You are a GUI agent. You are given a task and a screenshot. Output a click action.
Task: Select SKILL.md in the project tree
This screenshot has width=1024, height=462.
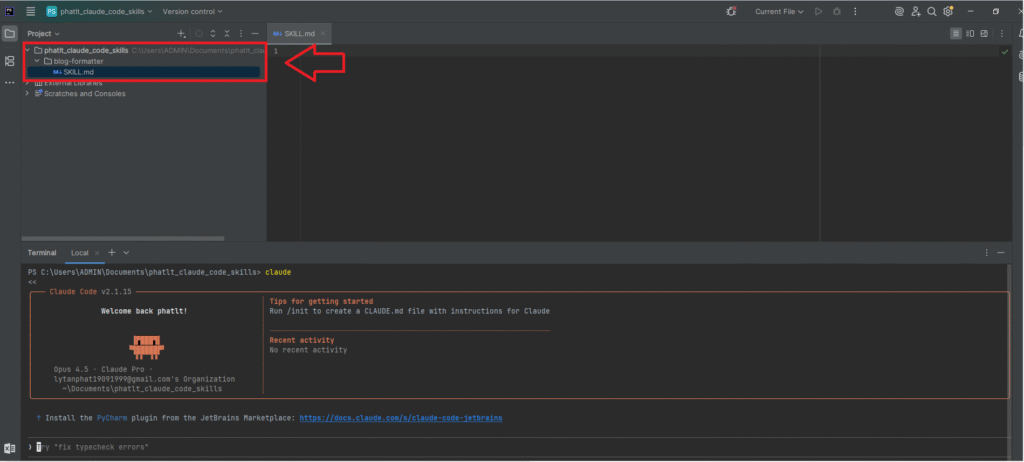tap(78, 72)
